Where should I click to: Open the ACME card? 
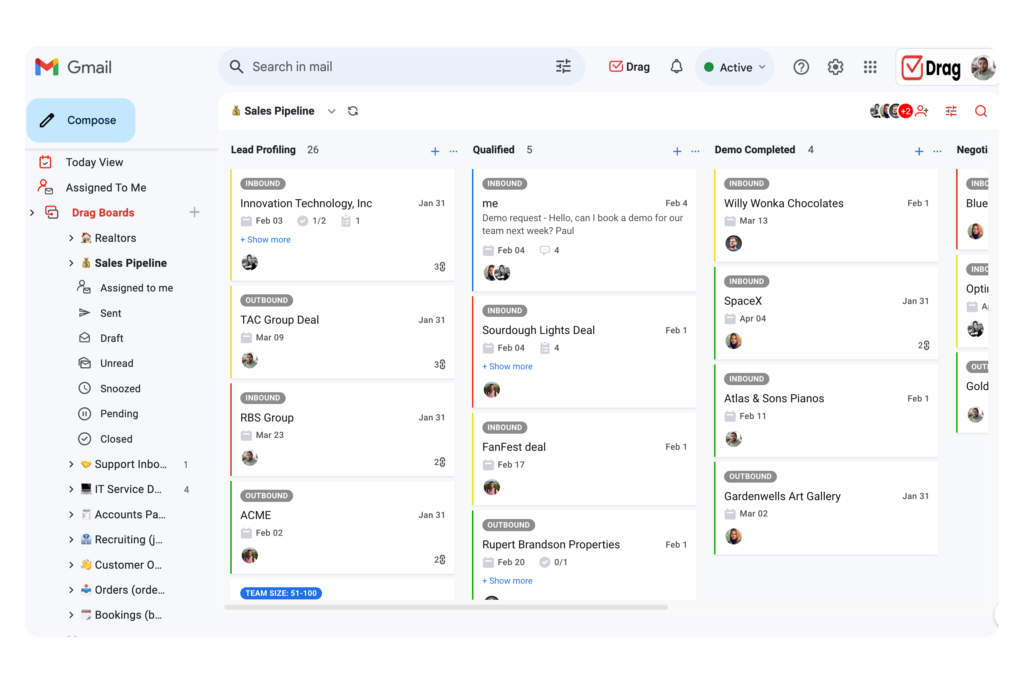(x=342, y=527)
